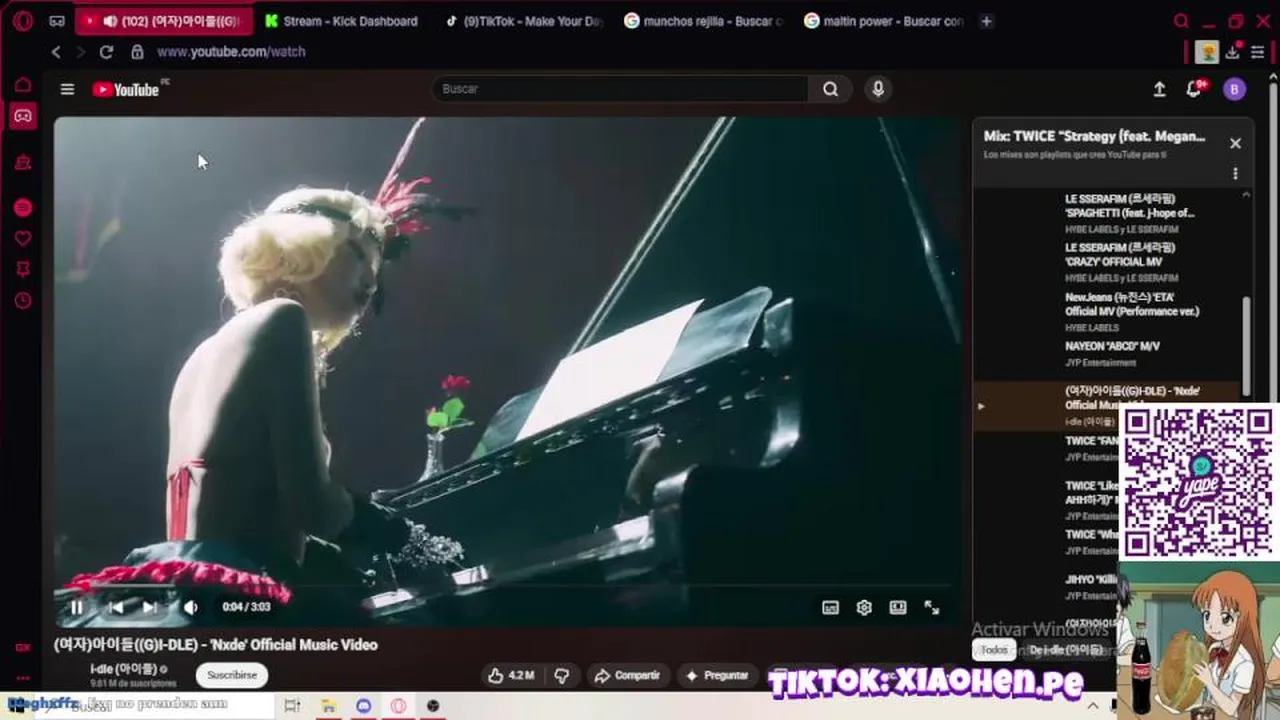Open File Explorer from the taskbar

point(328,706)
